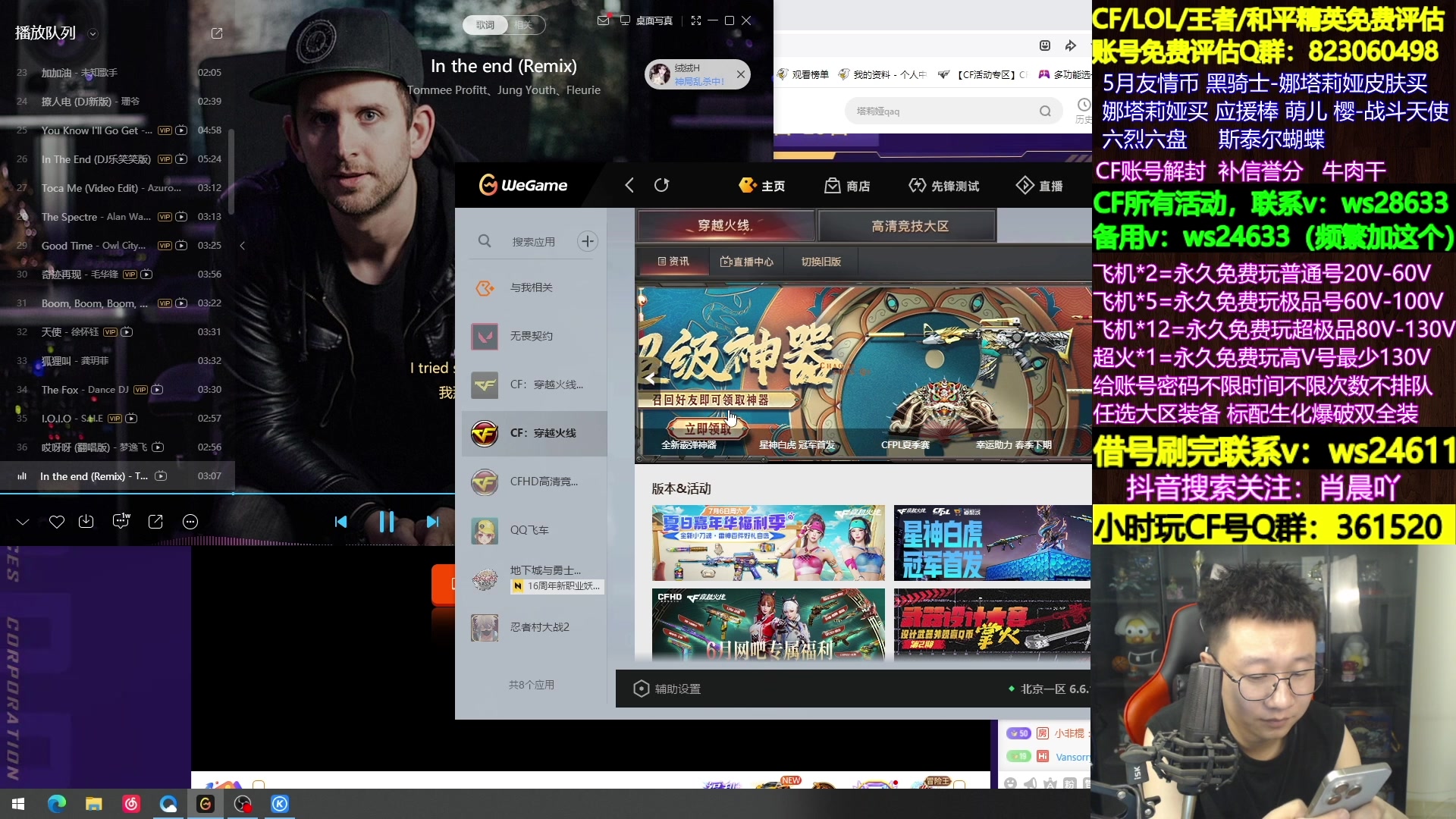Select QQ飞车 game in sidebar
This screenshot has height=819, width=1456.
(535, 530)
